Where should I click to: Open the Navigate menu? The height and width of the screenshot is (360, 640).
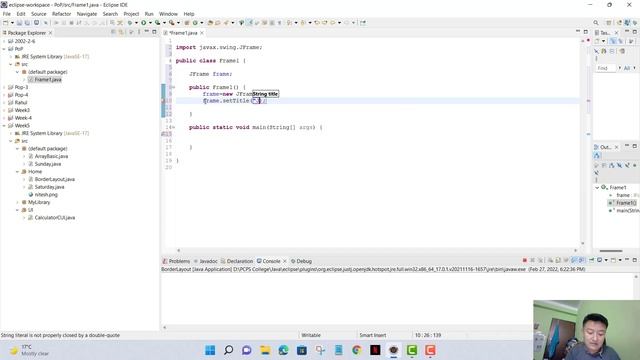[87, 14]
